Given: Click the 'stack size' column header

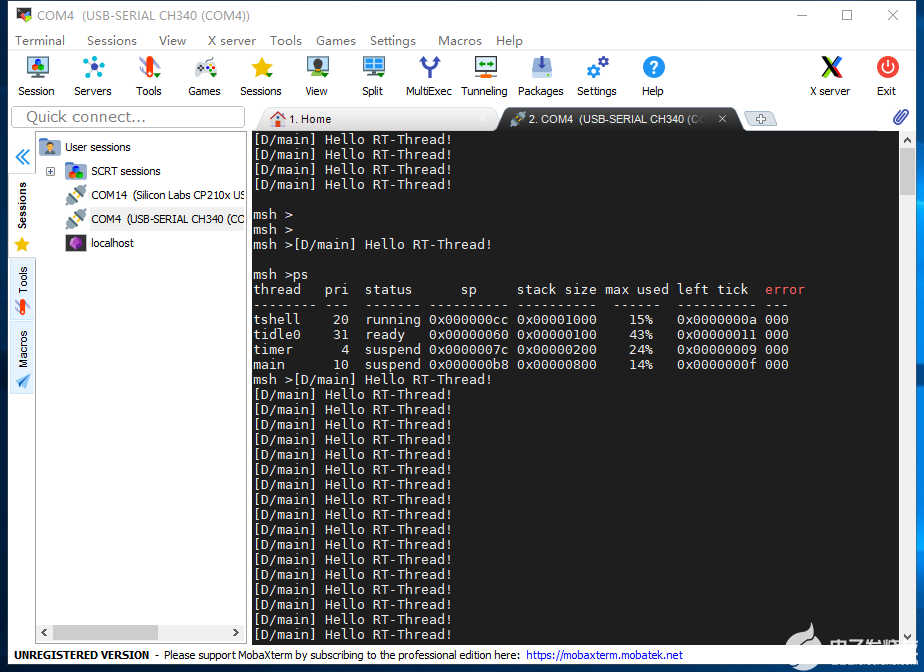Looking at the screenshot, I should click(x=557, y=289).
